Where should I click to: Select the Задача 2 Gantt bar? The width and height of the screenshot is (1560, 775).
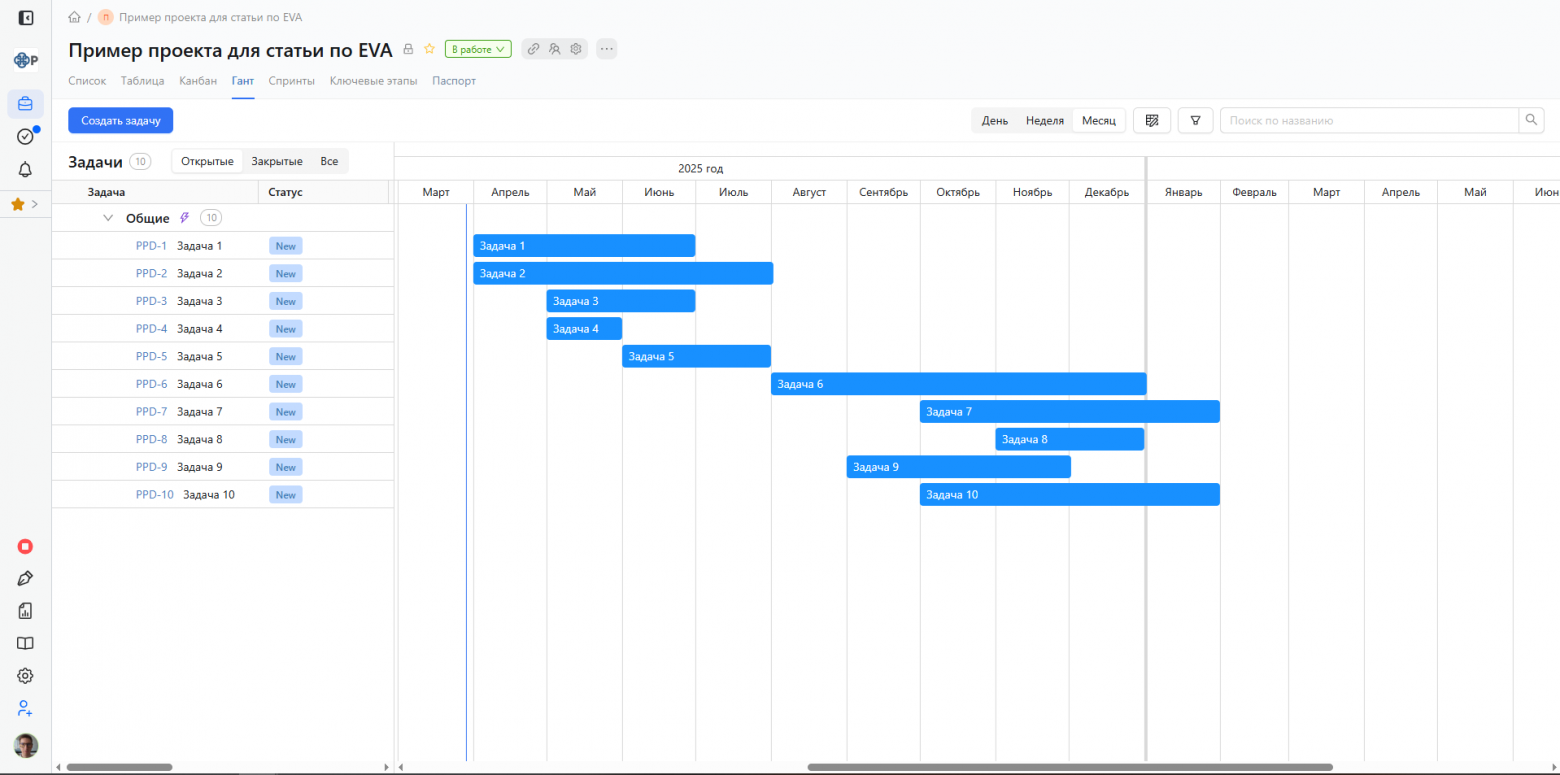point(623,273)
